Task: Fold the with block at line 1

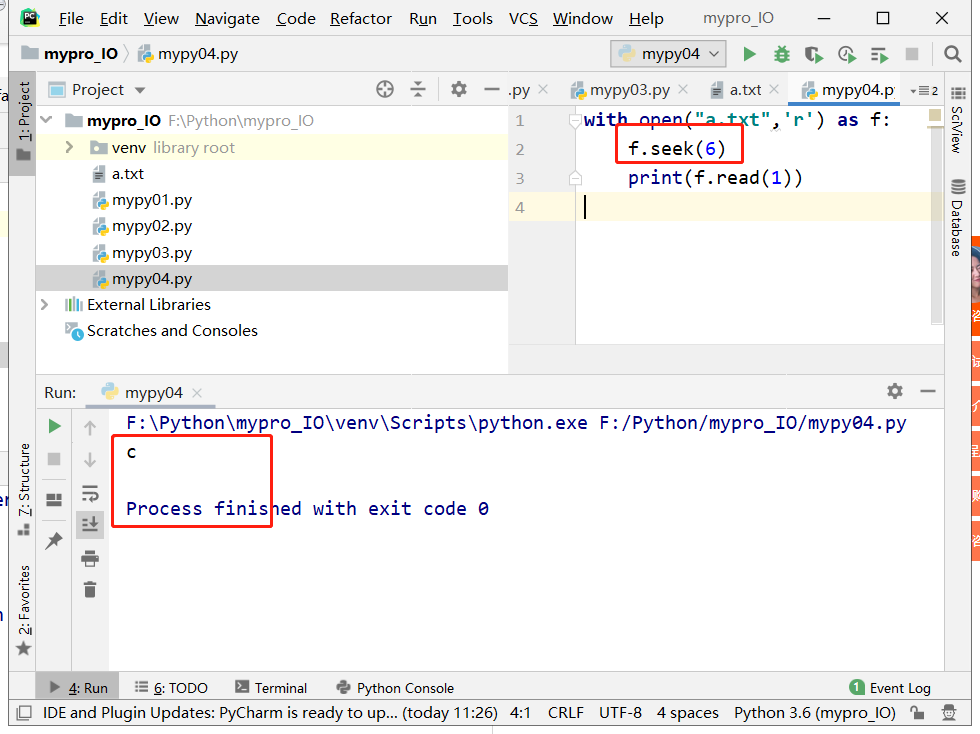Action: (x=576, y=121)
